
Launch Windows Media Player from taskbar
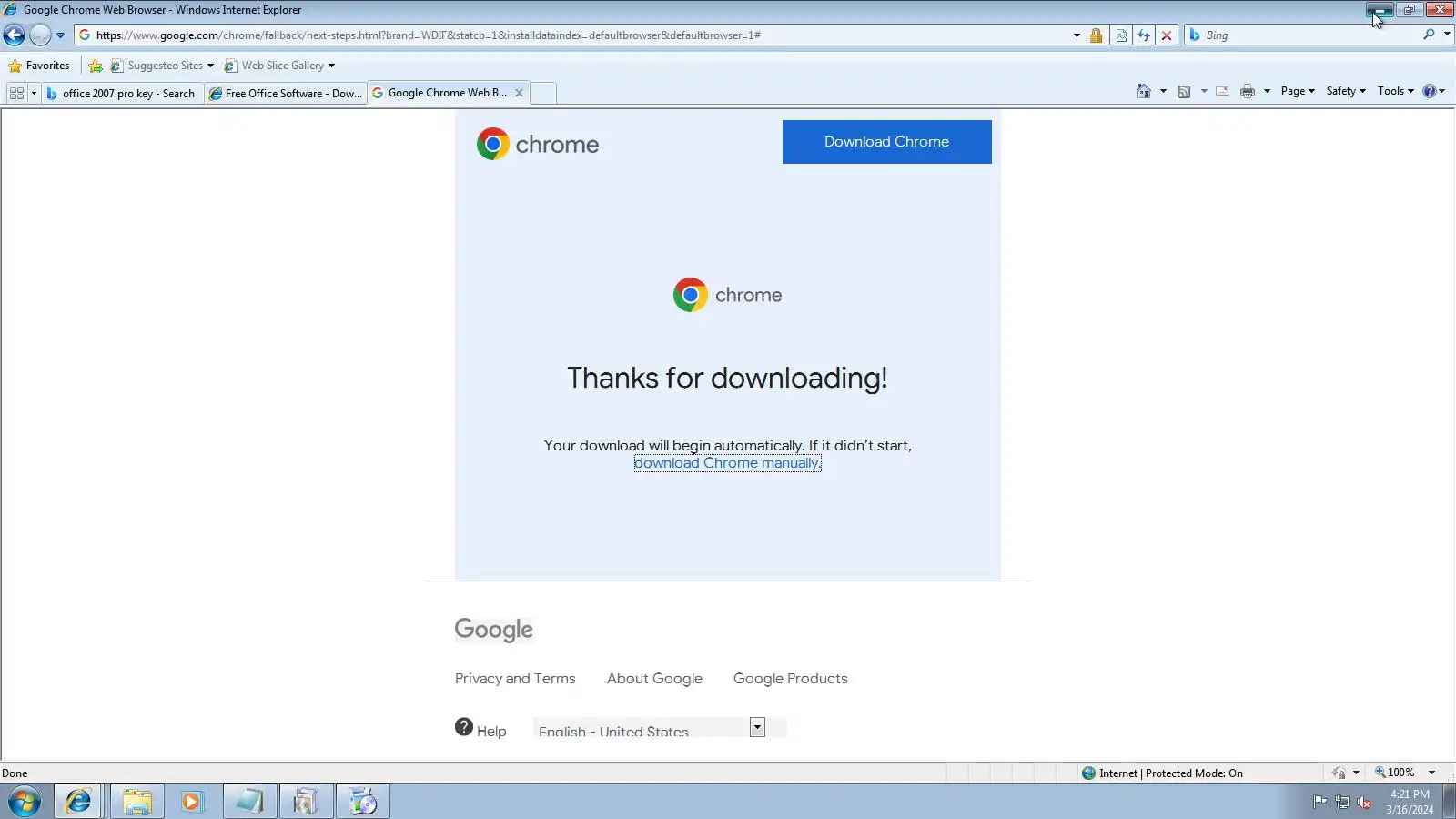[192, 802]
